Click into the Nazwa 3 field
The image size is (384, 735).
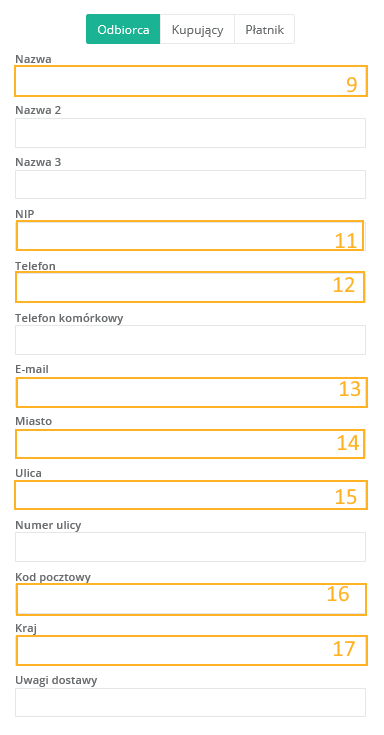(190, 185)
